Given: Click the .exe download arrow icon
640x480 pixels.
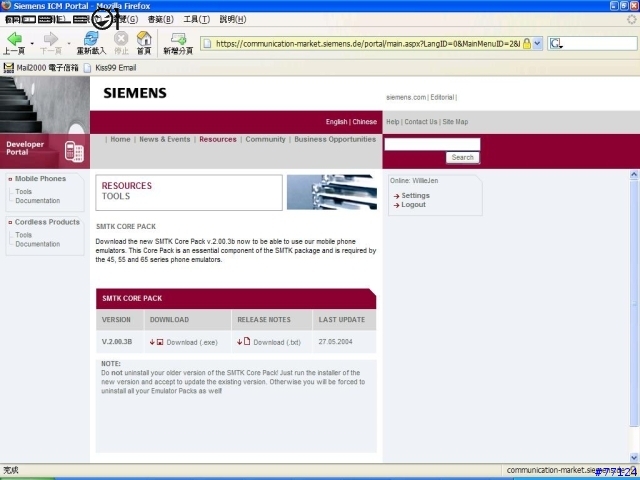Looking at the screenshot, I should [x=152, y=342].
